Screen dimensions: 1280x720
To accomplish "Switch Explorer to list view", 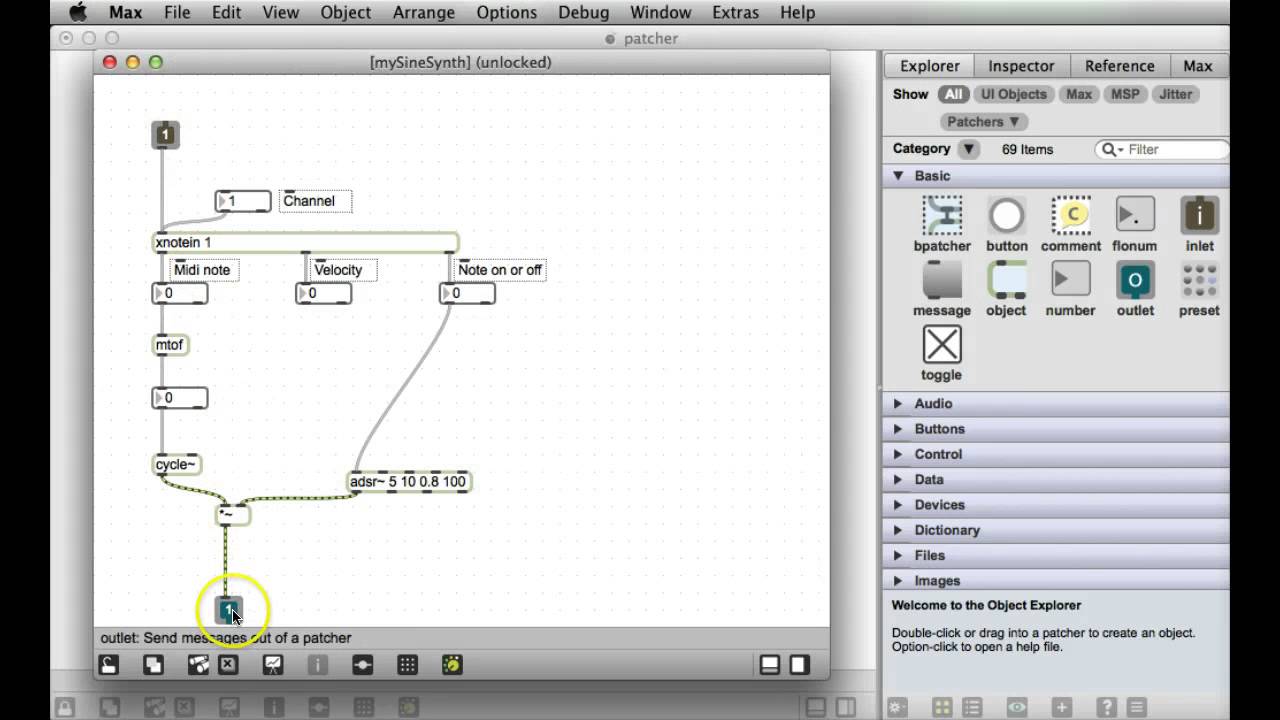I will click(972, 707).
